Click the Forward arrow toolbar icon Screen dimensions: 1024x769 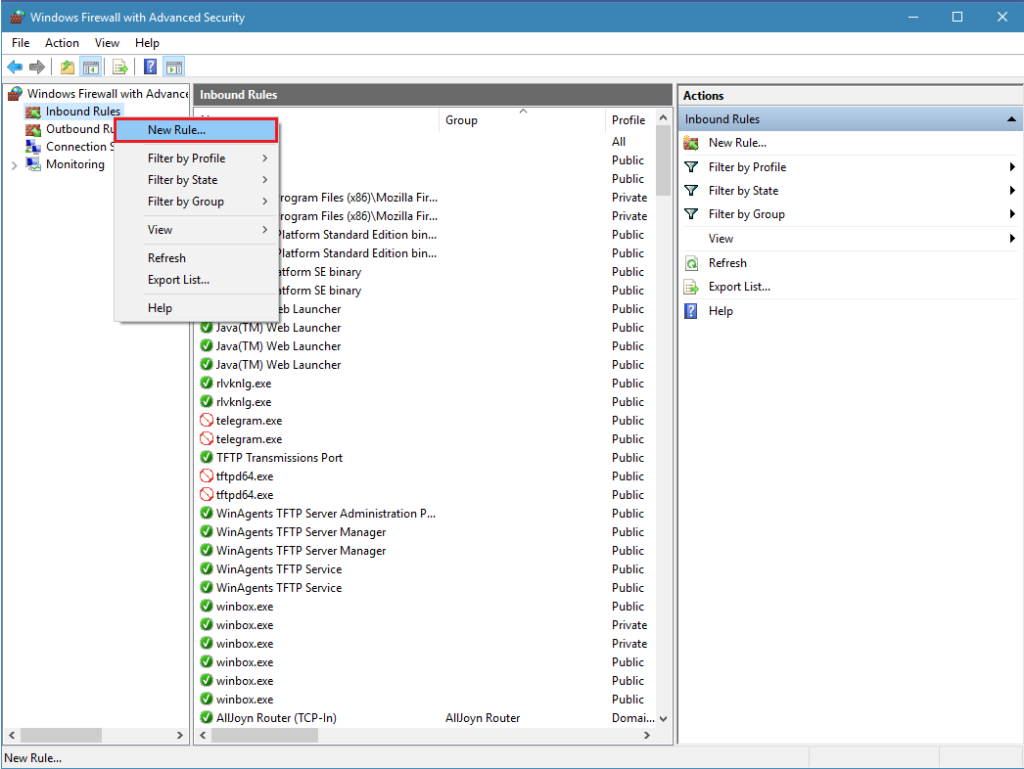click(37, 67)
